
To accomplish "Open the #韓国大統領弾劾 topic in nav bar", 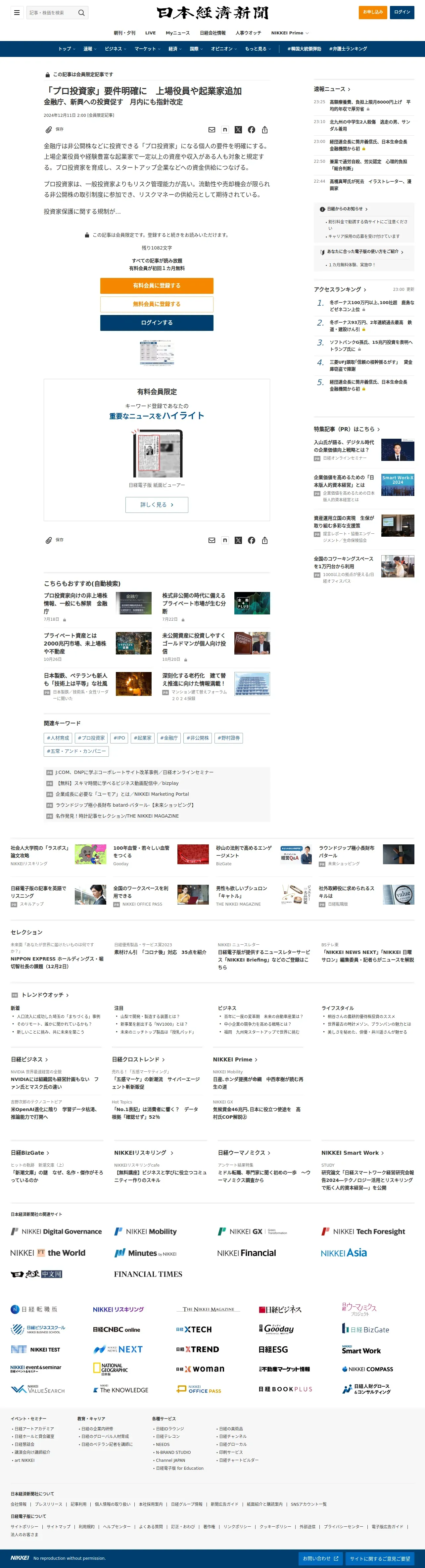I will pos(305,49).
